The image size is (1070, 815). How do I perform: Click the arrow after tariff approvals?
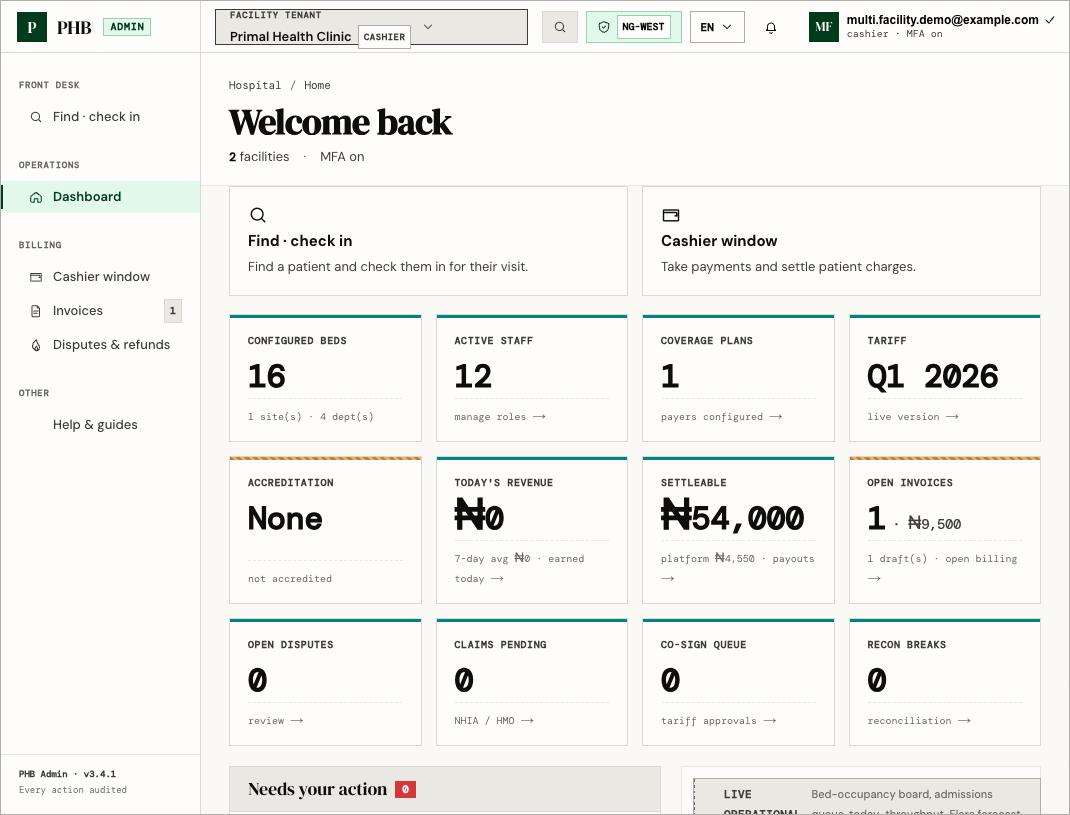tap(770, 721)
